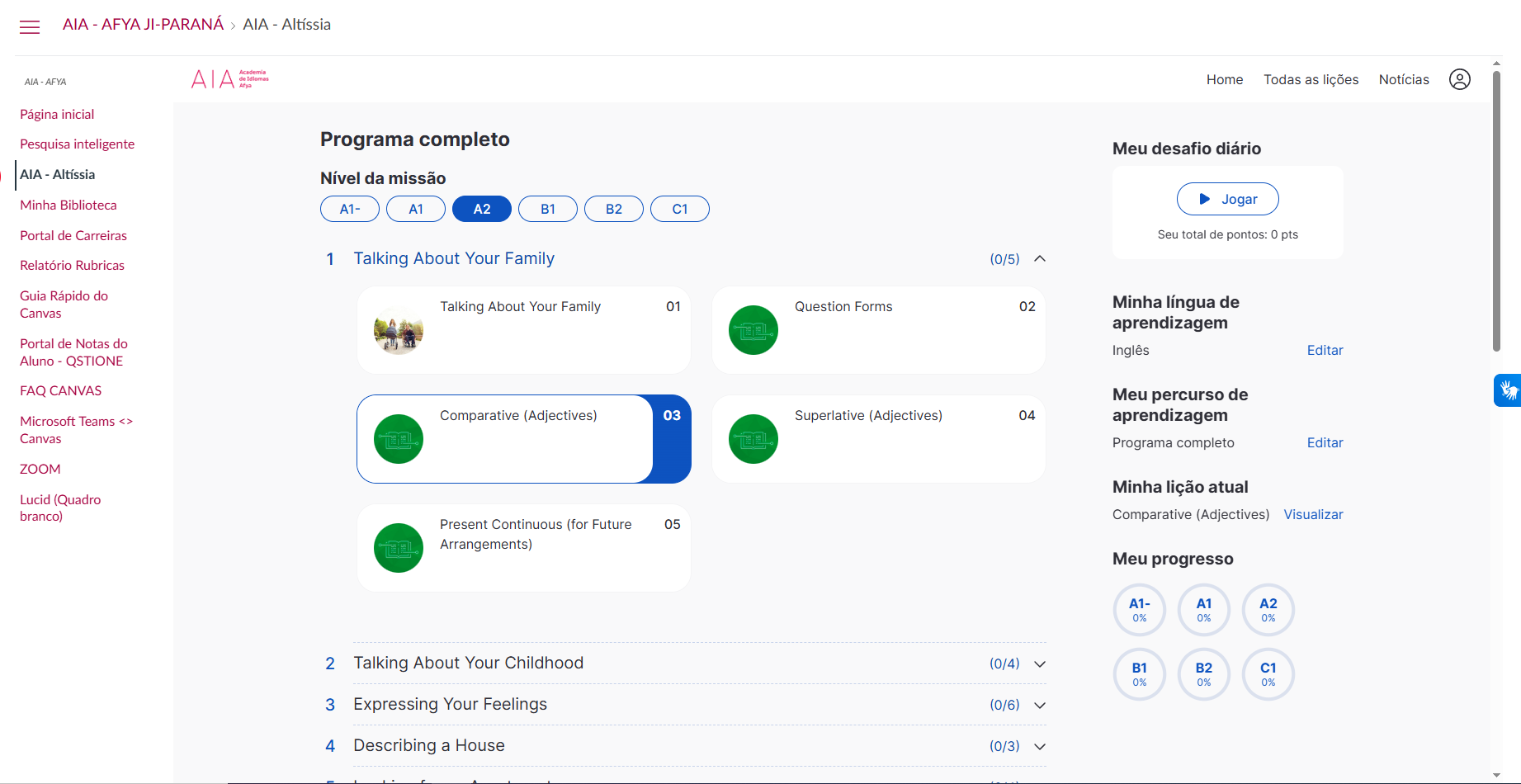Expand the Expressing Your Feelings unit
This screenshot has width=1521, height=784.
click(1040, 706)
